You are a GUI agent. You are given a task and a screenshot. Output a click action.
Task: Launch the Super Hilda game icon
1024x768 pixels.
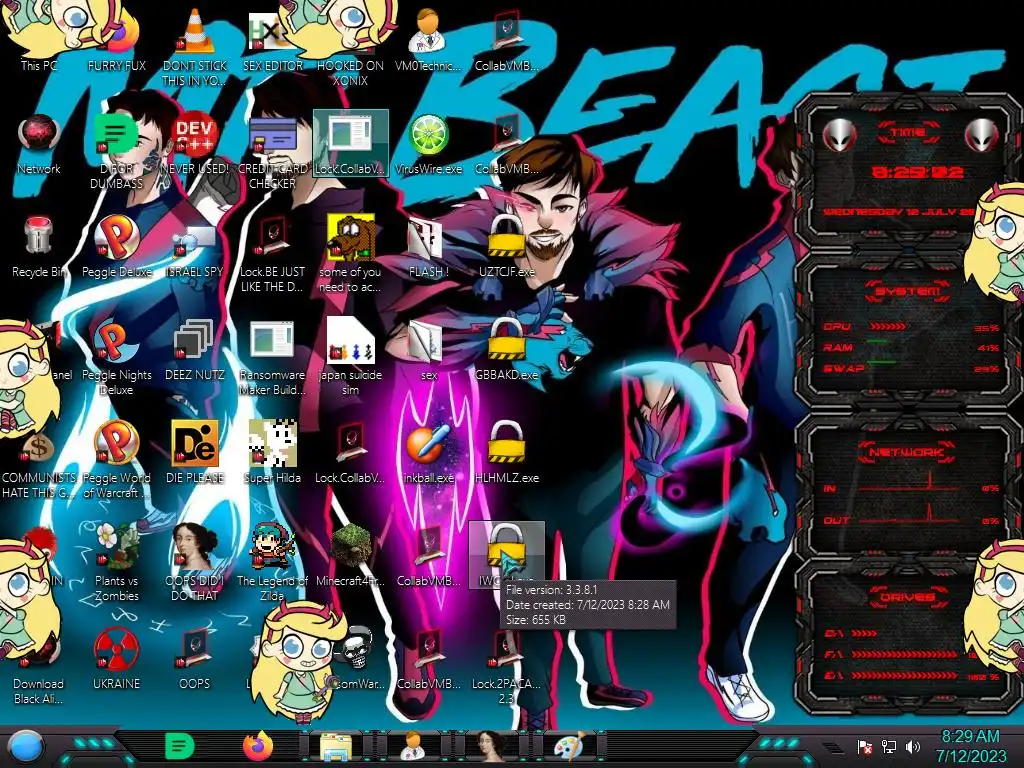click(x=272, y=453)
